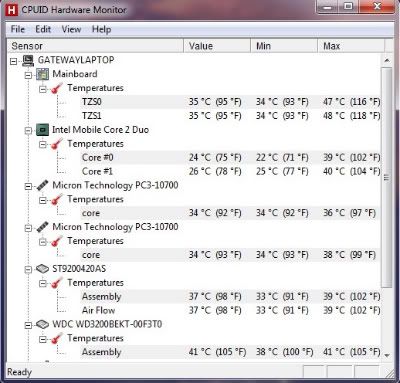
Task: Collapse the GATEWAYLAPTOP root node
Action: point(14,61)
